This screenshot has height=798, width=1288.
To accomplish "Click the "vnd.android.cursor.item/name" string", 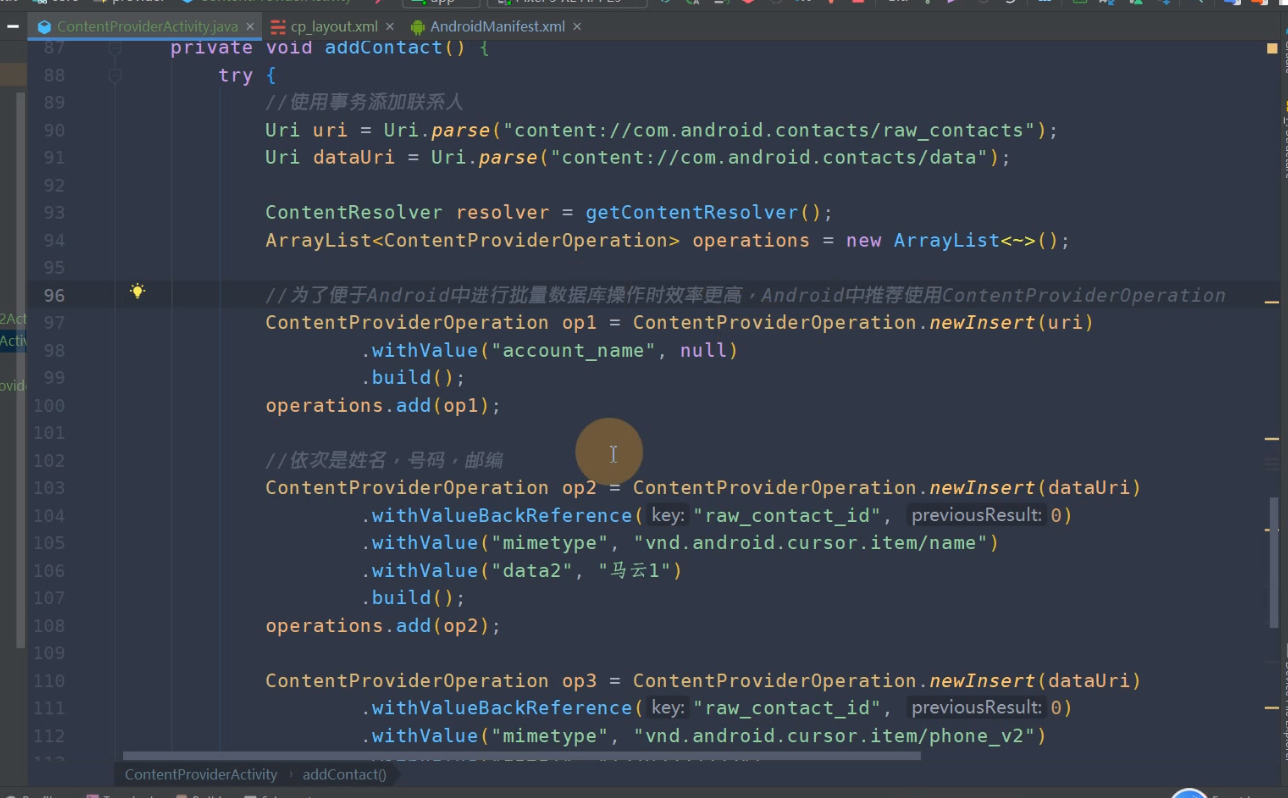I will (811, 543).
